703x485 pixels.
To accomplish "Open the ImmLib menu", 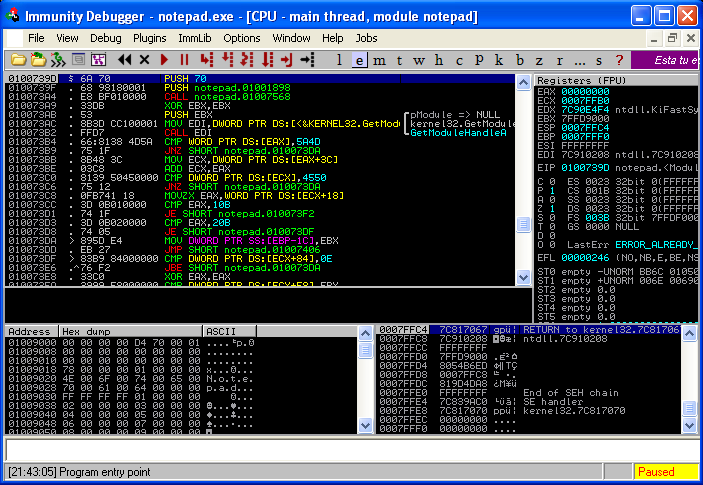I will coord(194,37).
